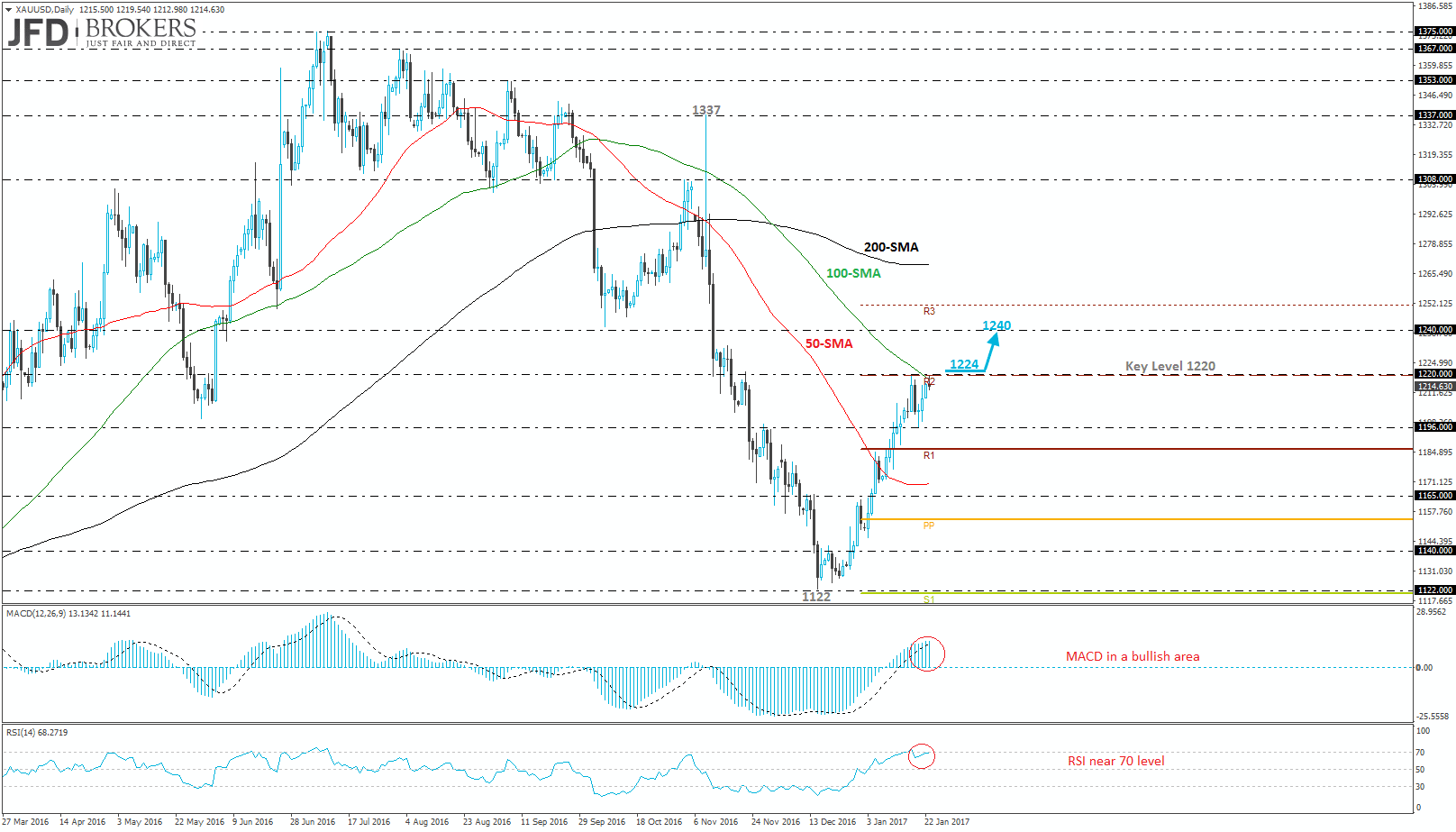Viewport: 1456px width, 832px height.
Task: Click the 1196.000 price axis tag
Action: tap(1435, 427)
